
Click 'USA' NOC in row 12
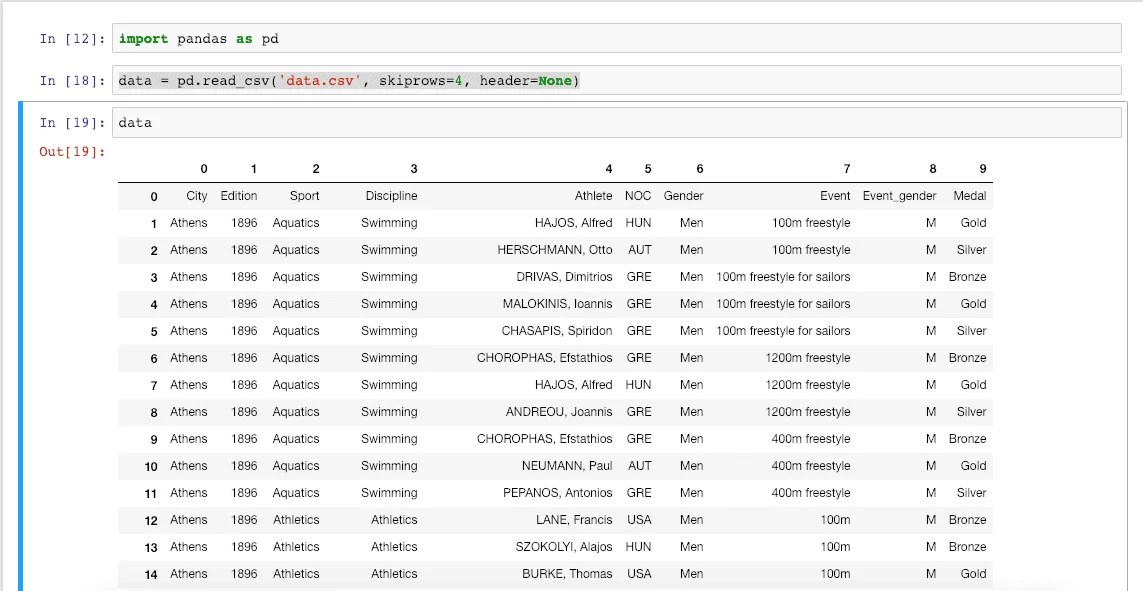click(639, 520)
